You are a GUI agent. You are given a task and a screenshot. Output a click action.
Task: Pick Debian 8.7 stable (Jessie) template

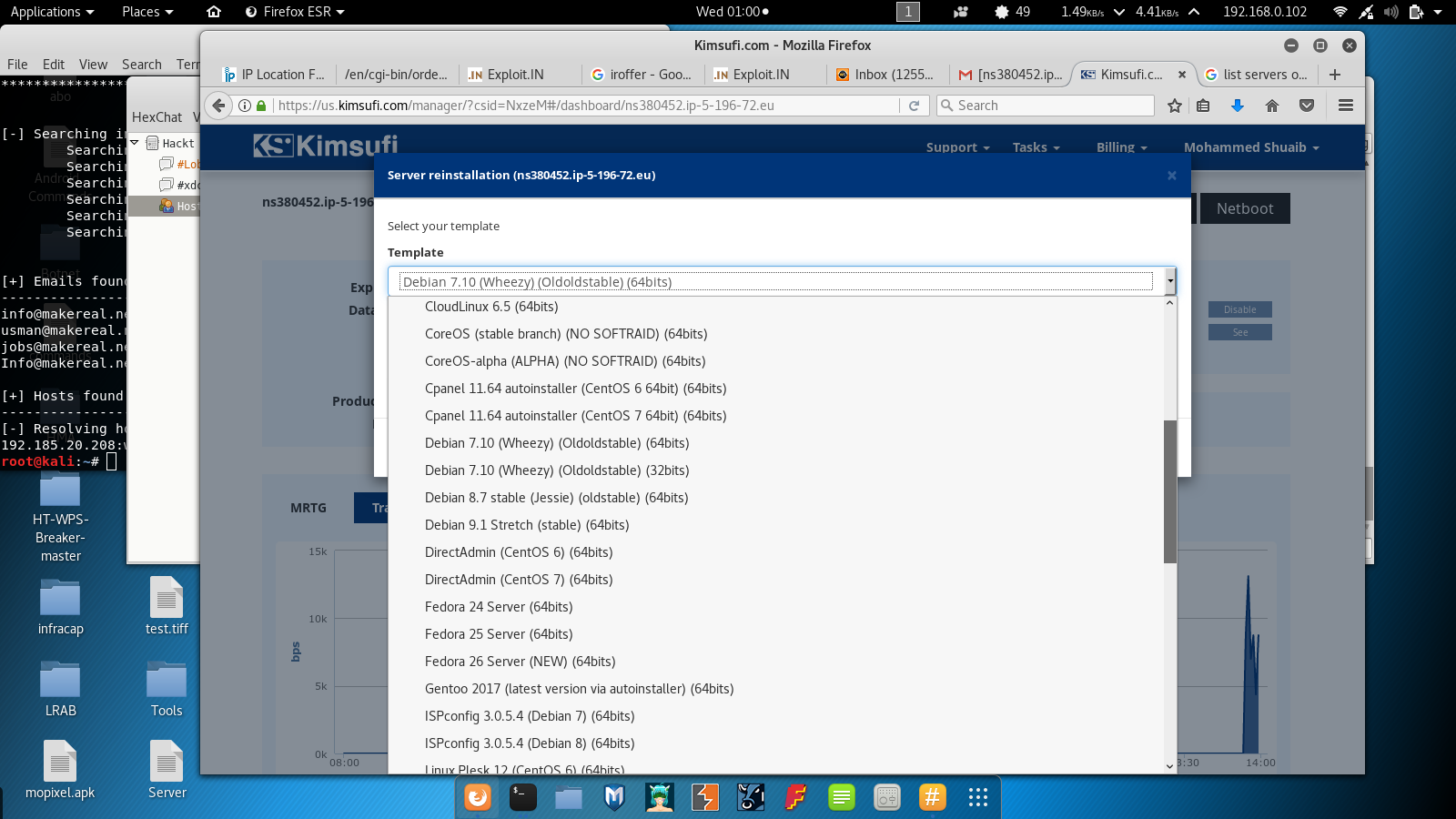click(x=775, y=498)
